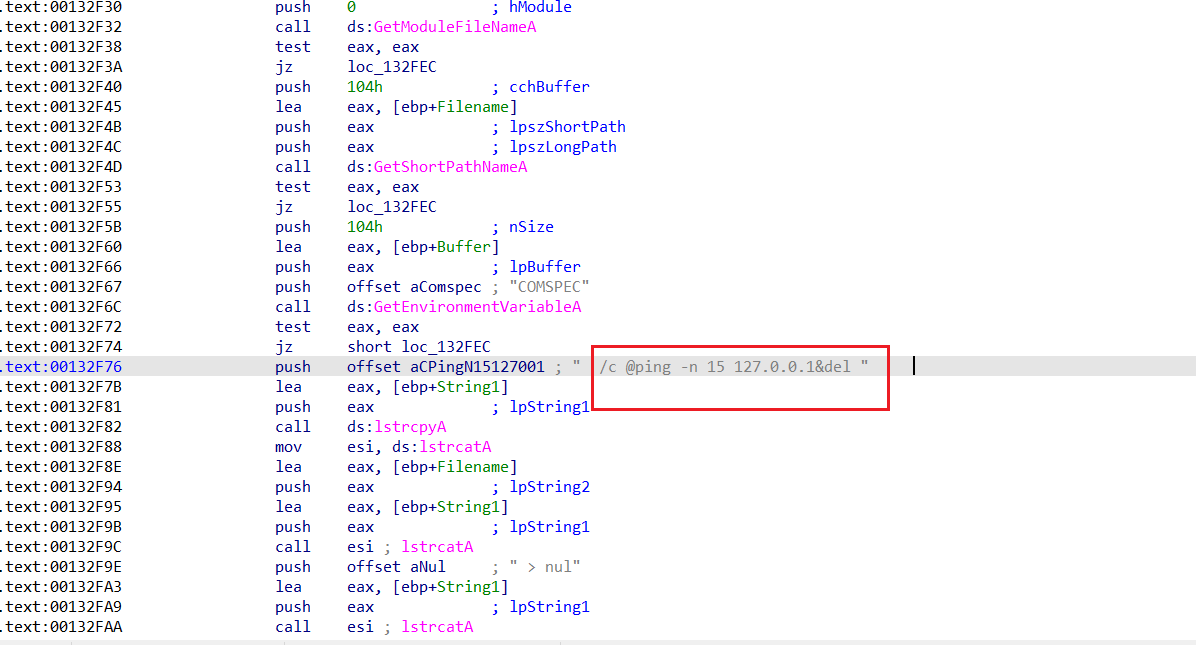This screenshot has height=645, width=1196.
Task: Click short loc_132FEC jump target
Action: 419,347
